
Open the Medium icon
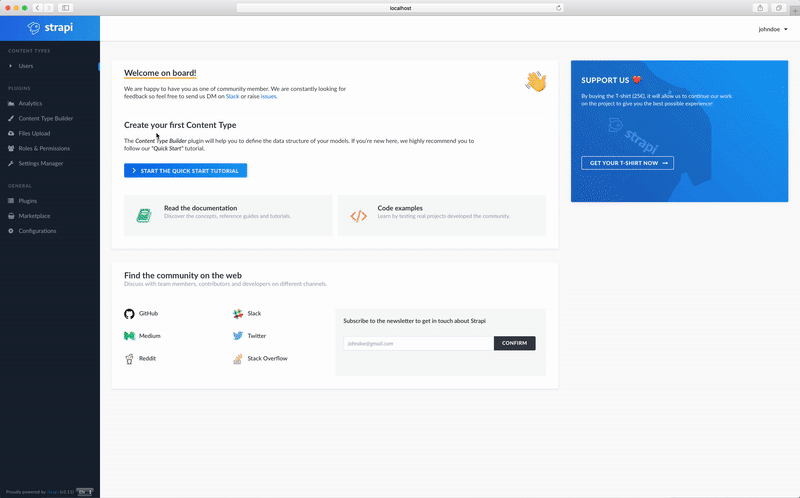tap(129, 336)
